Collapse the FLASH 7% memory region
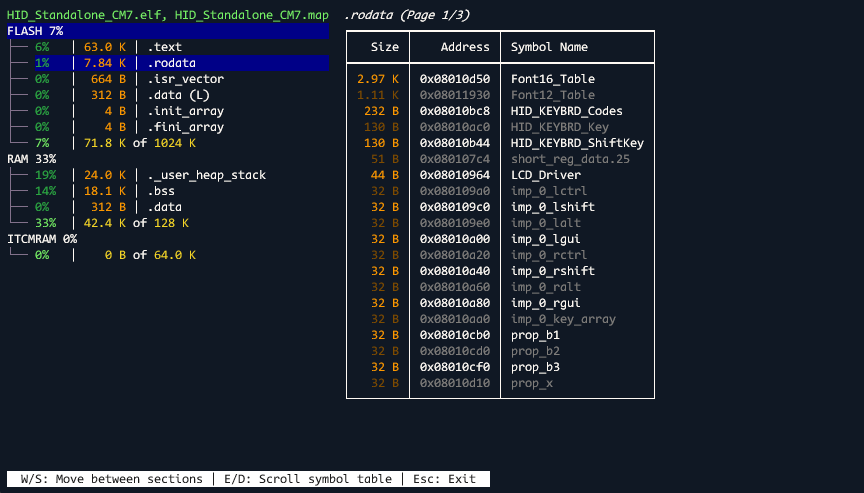The height and width of the screenshot is (493, 864). pos(35,31)
